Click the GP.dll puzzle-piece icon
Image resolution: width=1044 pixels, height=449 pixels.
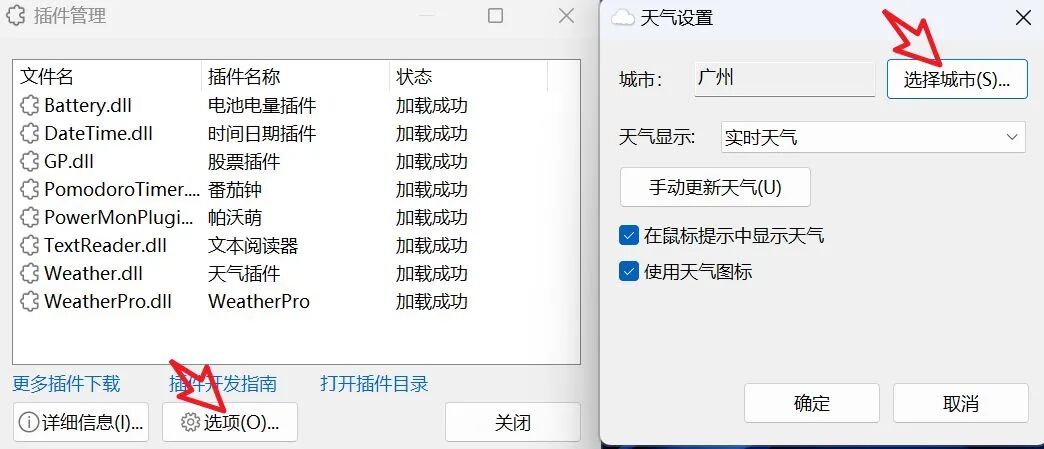[x=29, y=162]
